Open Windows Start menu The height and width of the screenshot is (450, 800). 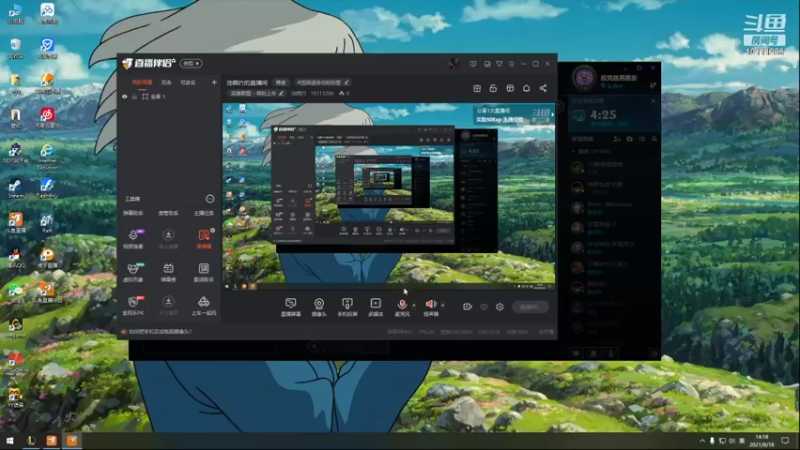point(10,440)
